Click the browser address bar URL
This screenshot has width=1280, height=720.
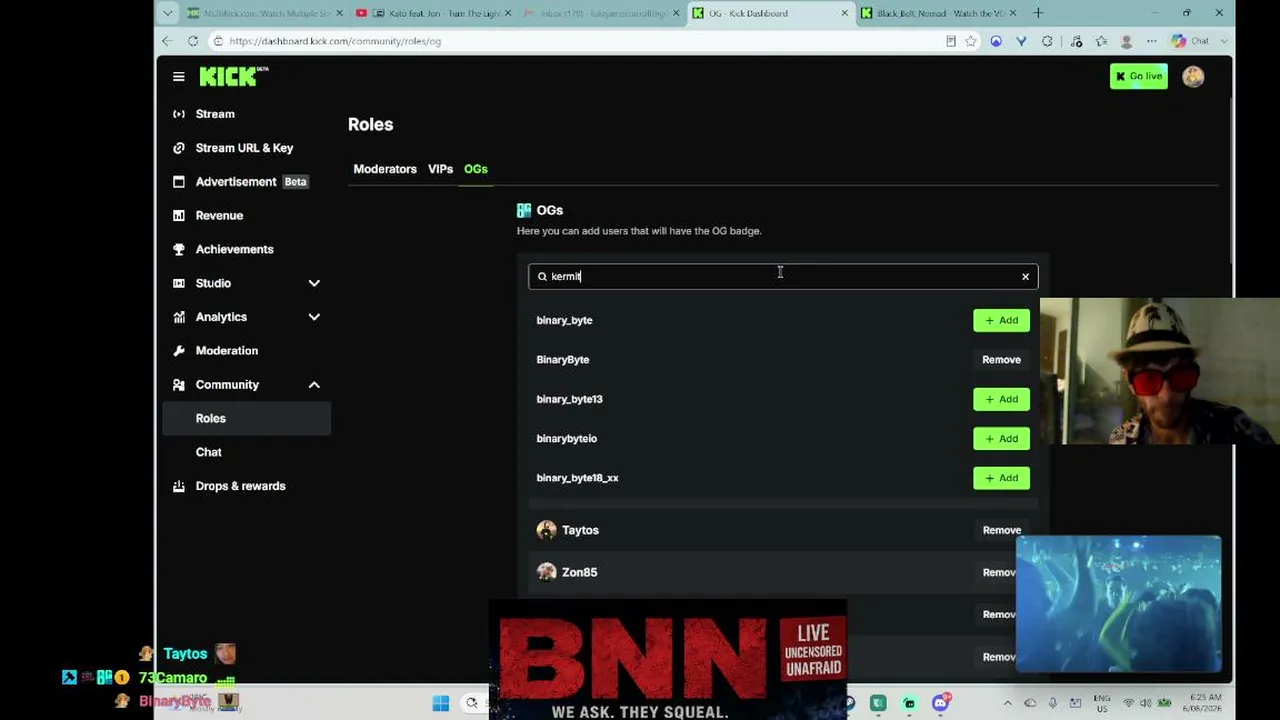point(335,41)
